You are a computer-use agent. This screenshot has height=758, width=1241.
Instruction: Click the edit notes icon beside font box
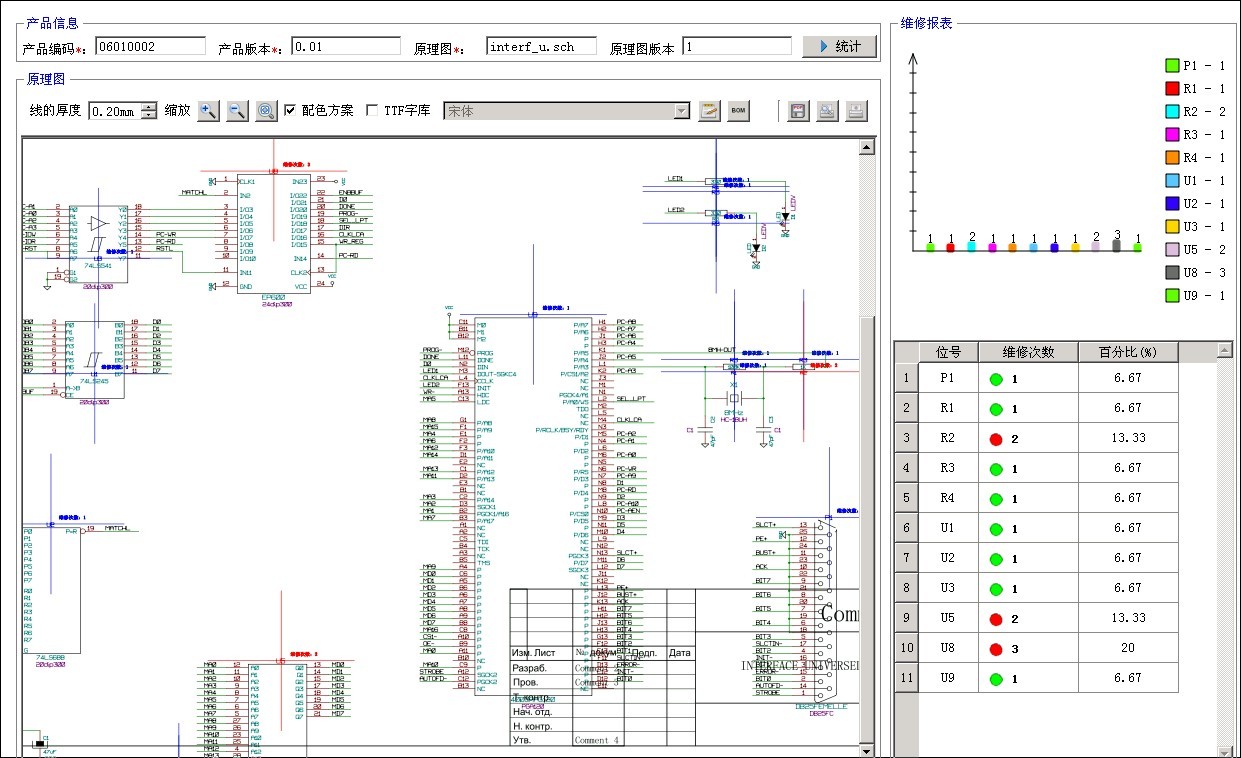point(709,111)
